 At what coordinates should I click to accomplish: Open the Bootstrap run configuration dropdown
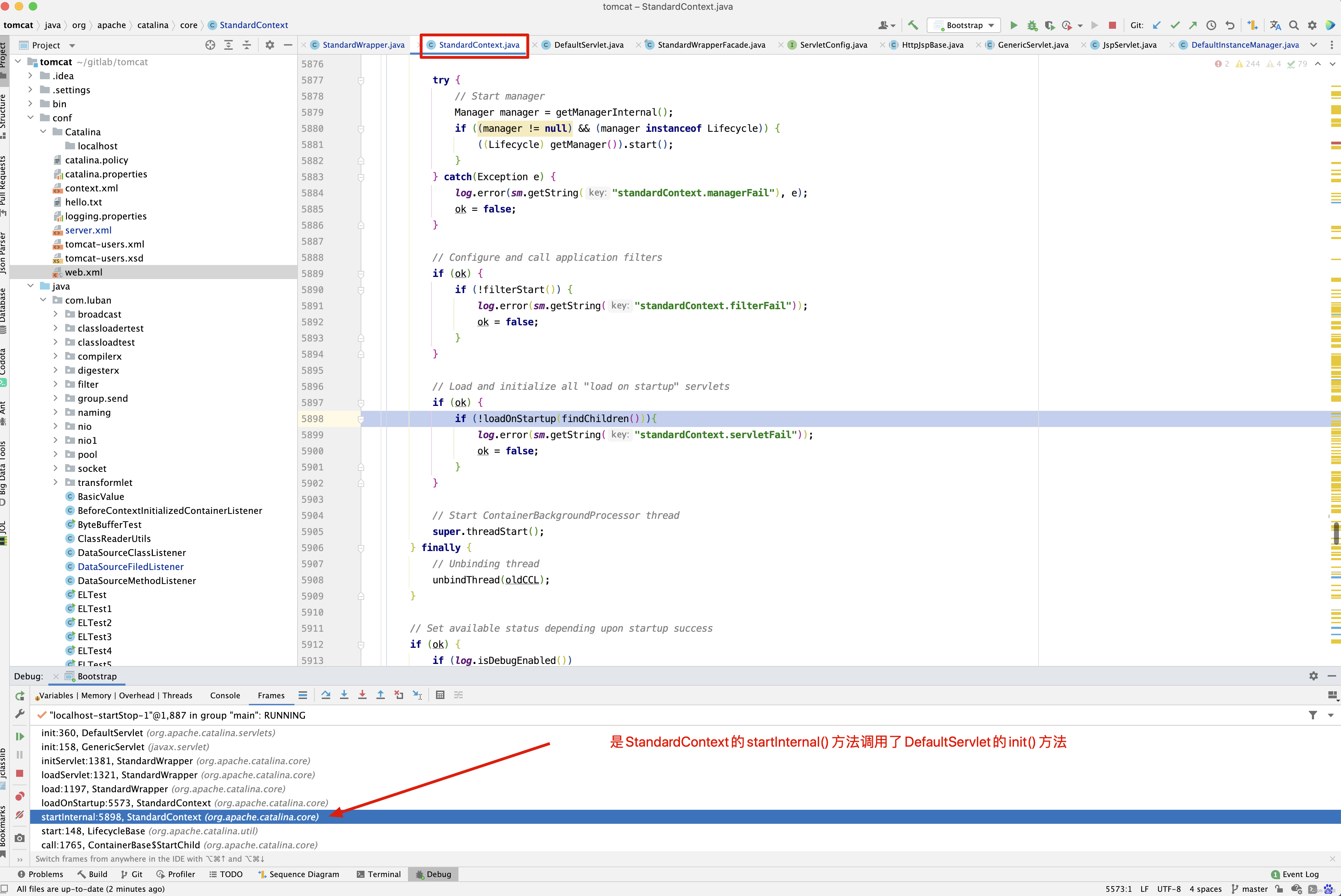pyautogui.click(x=964, y=25)
